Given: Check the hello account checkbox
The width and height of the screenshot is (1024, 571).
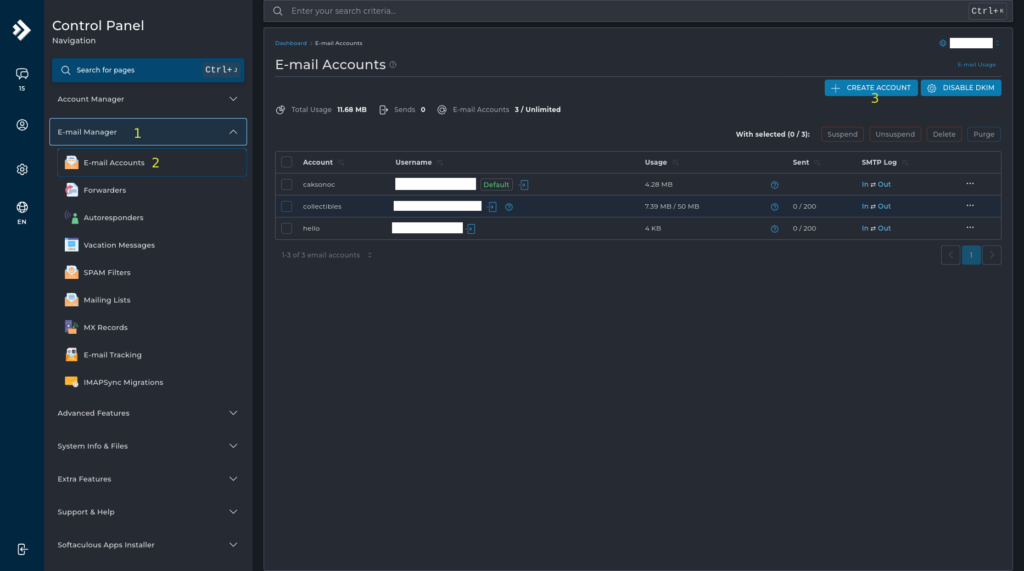Looking at the screenshot, I should (x=287, y=229).
